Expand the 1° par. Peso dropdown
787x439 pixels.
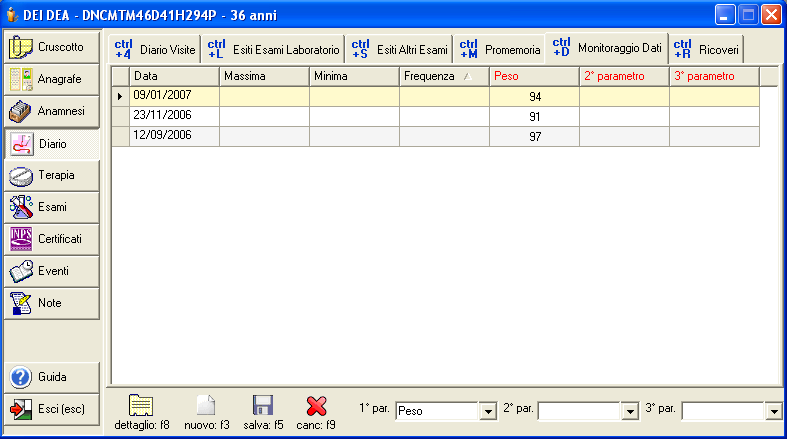click(x=488, y=411)
